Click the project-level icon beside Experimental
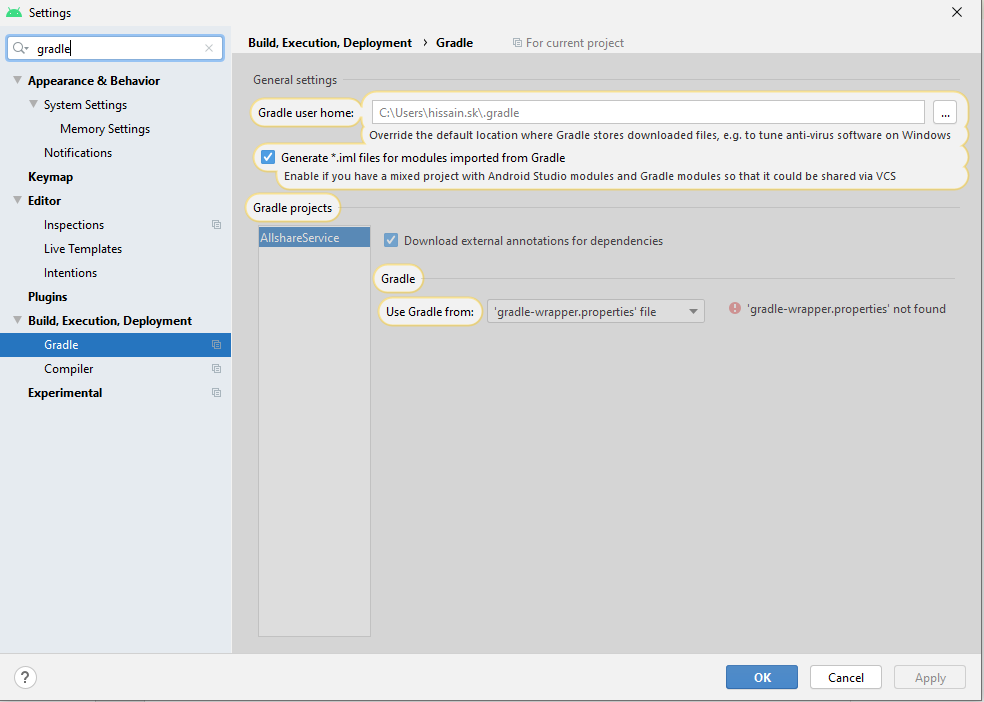 [x=217, y=393]
